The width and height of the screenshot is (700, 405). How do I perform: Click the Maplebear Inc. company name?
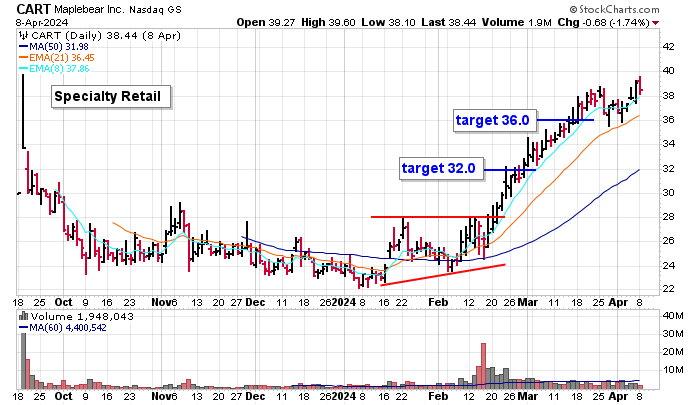pos(90,9)
